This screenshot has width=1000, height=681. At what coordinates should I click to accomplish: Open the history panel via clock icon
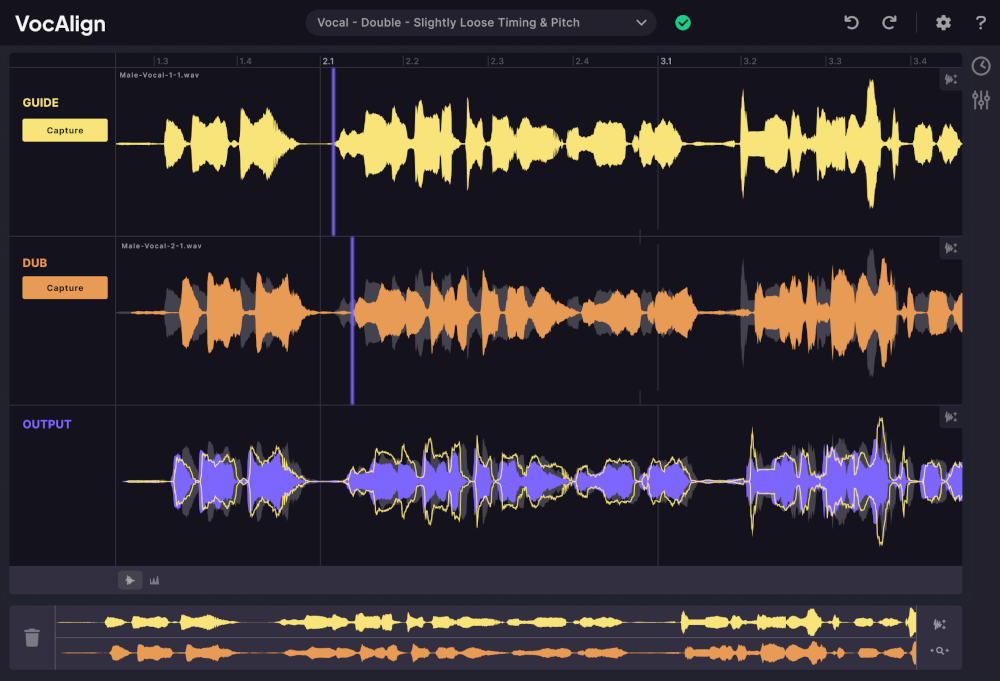point(981,66)
